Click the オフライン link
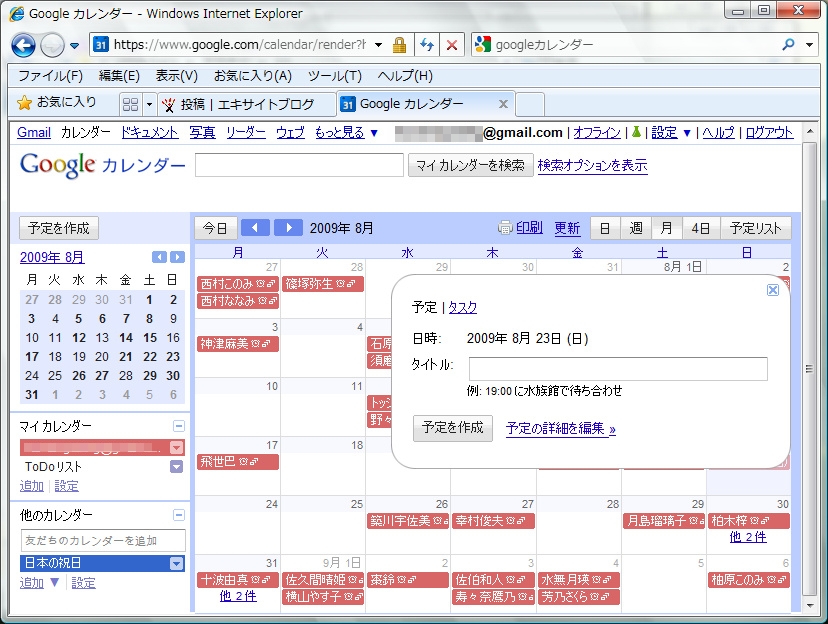 click(x=597, y=133)
